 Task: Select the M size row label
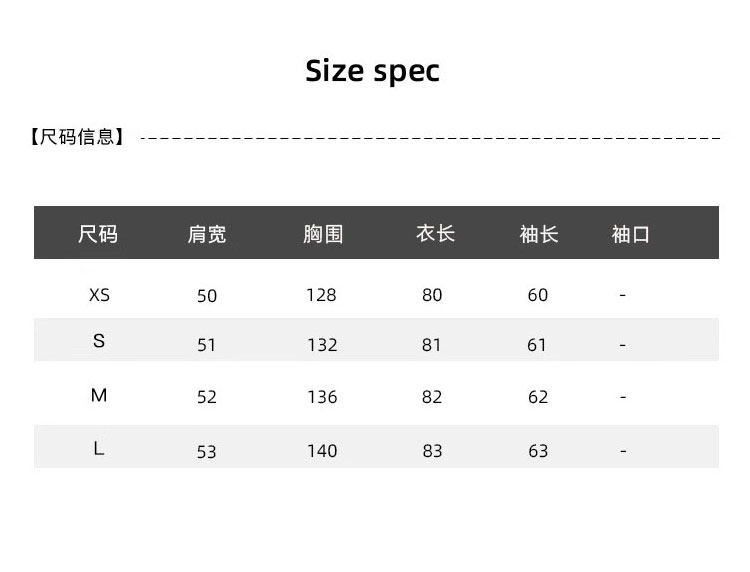coord(99,396)
